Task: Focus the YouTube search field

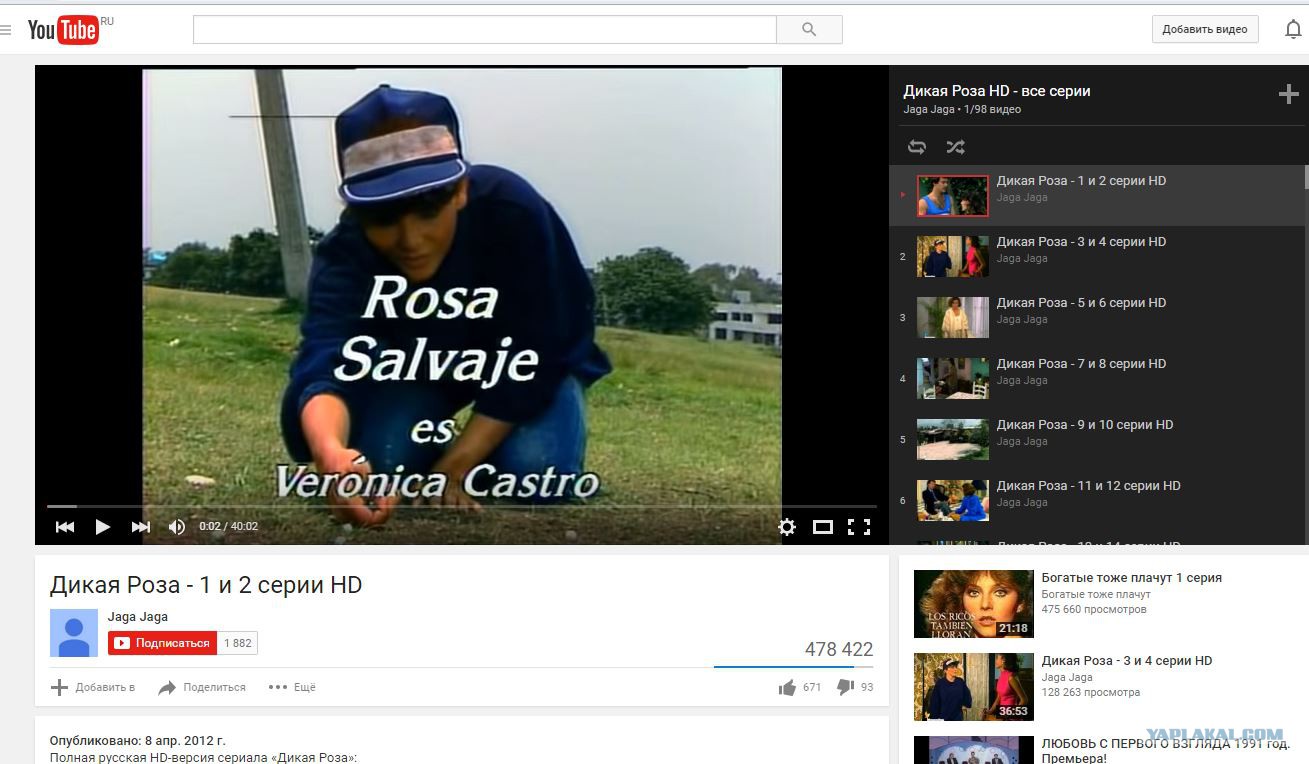Action: click(x=485, y=30)
